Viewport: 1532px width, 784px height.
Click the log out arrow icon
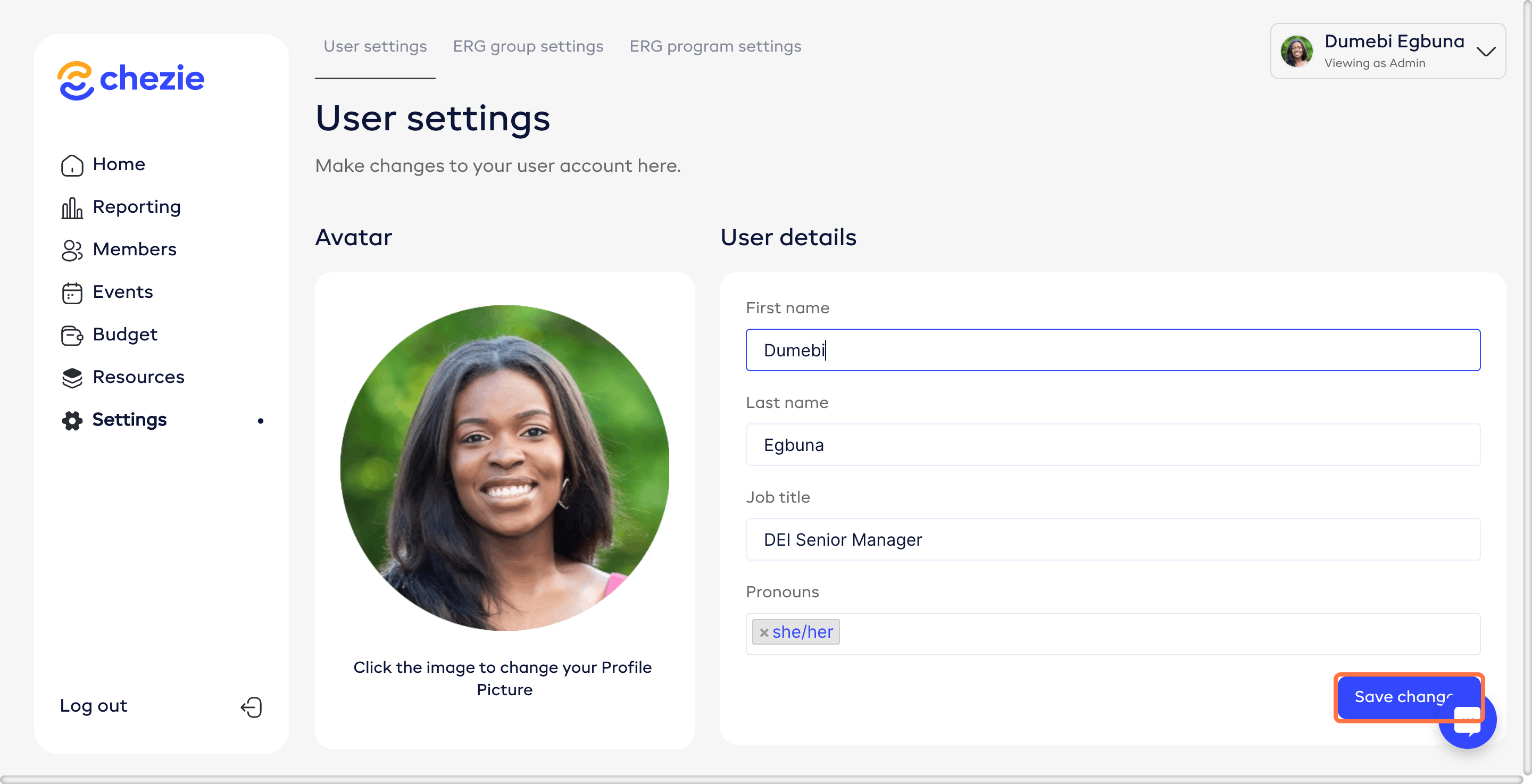point(251,707)
